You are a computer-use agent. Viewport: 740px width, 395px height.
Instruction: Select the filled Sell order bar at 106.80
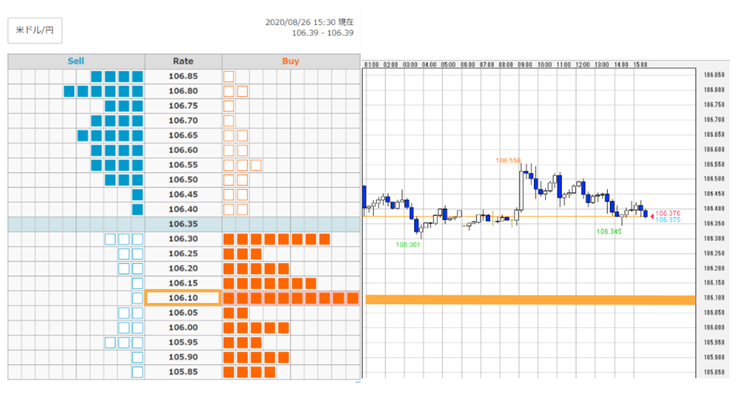pos(103,91)
